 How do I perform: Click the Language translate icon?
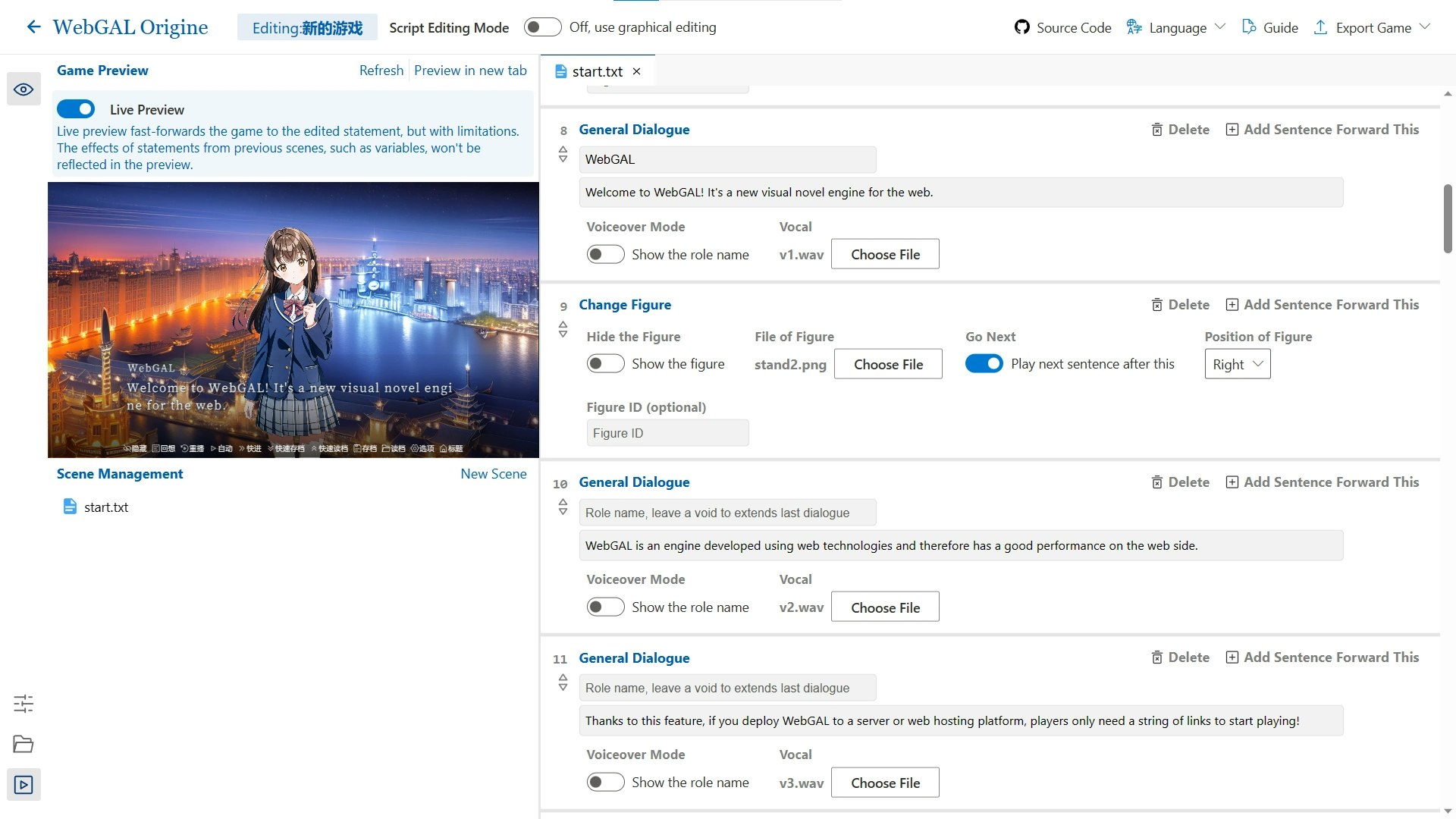[x=1134, y=27]
